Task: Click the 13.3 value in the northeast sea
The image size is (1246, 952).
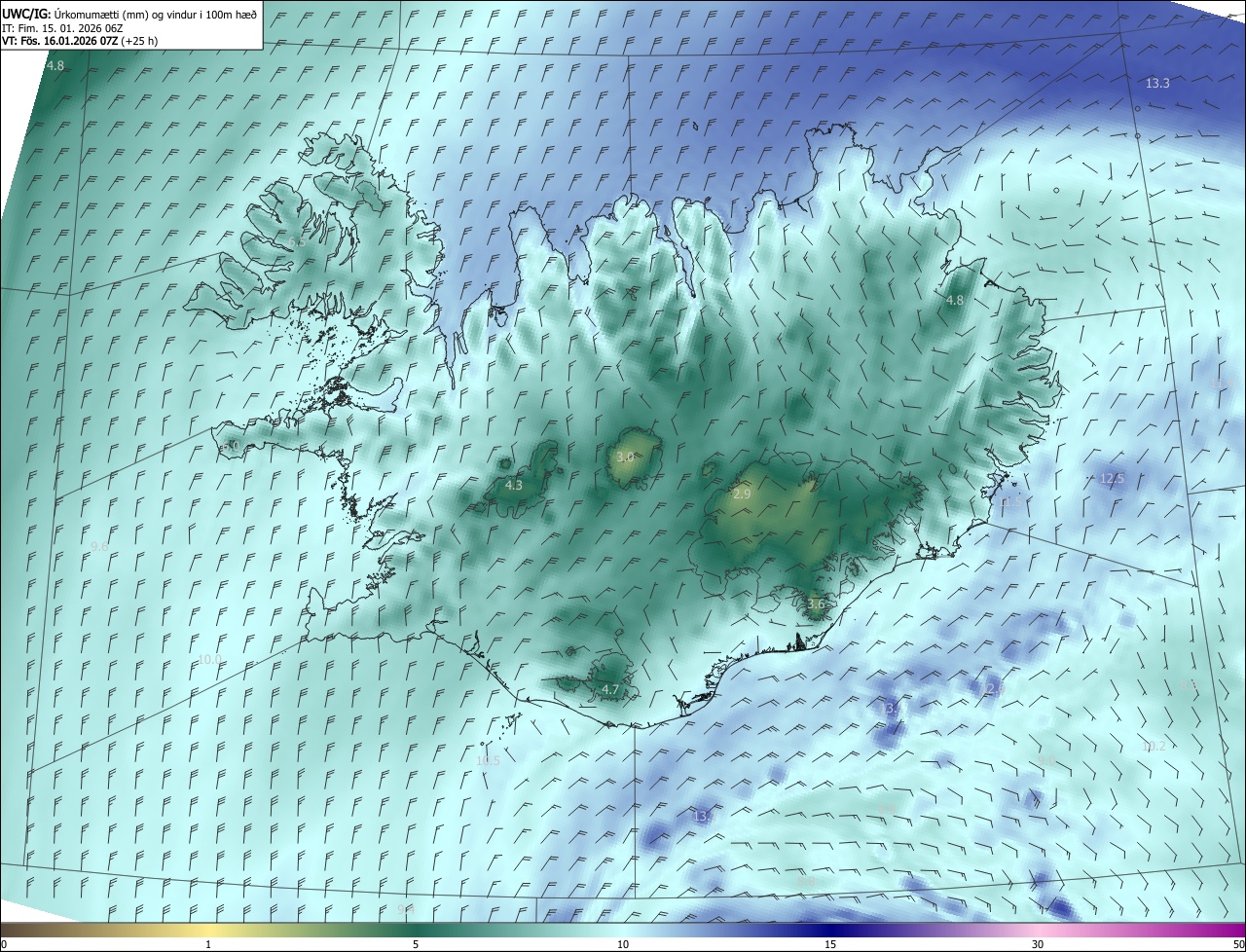Action: coord(1157,84)
